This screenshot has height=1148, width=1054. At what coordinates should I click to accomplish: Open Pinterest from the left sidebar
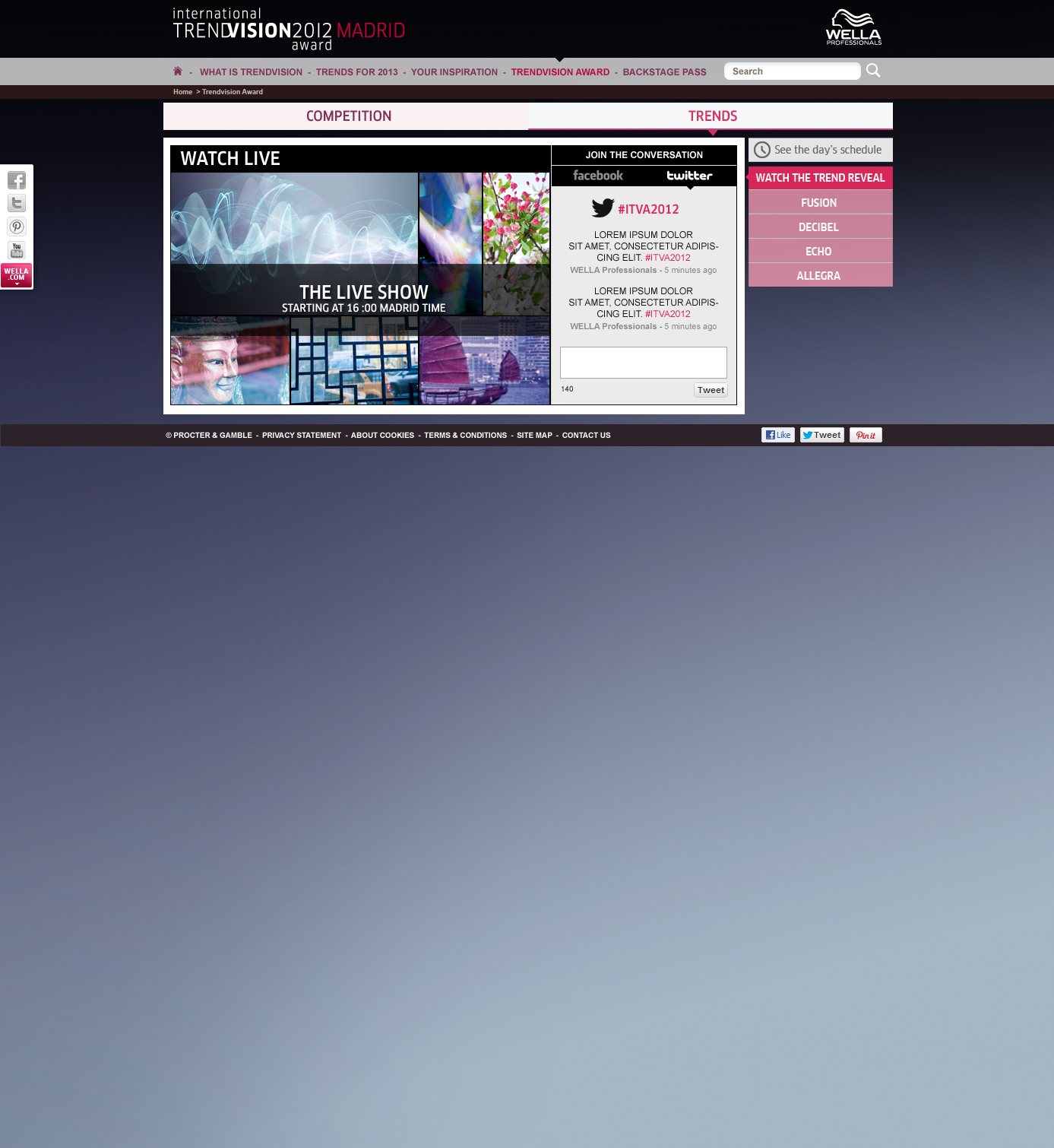click(x=17, y=227)
